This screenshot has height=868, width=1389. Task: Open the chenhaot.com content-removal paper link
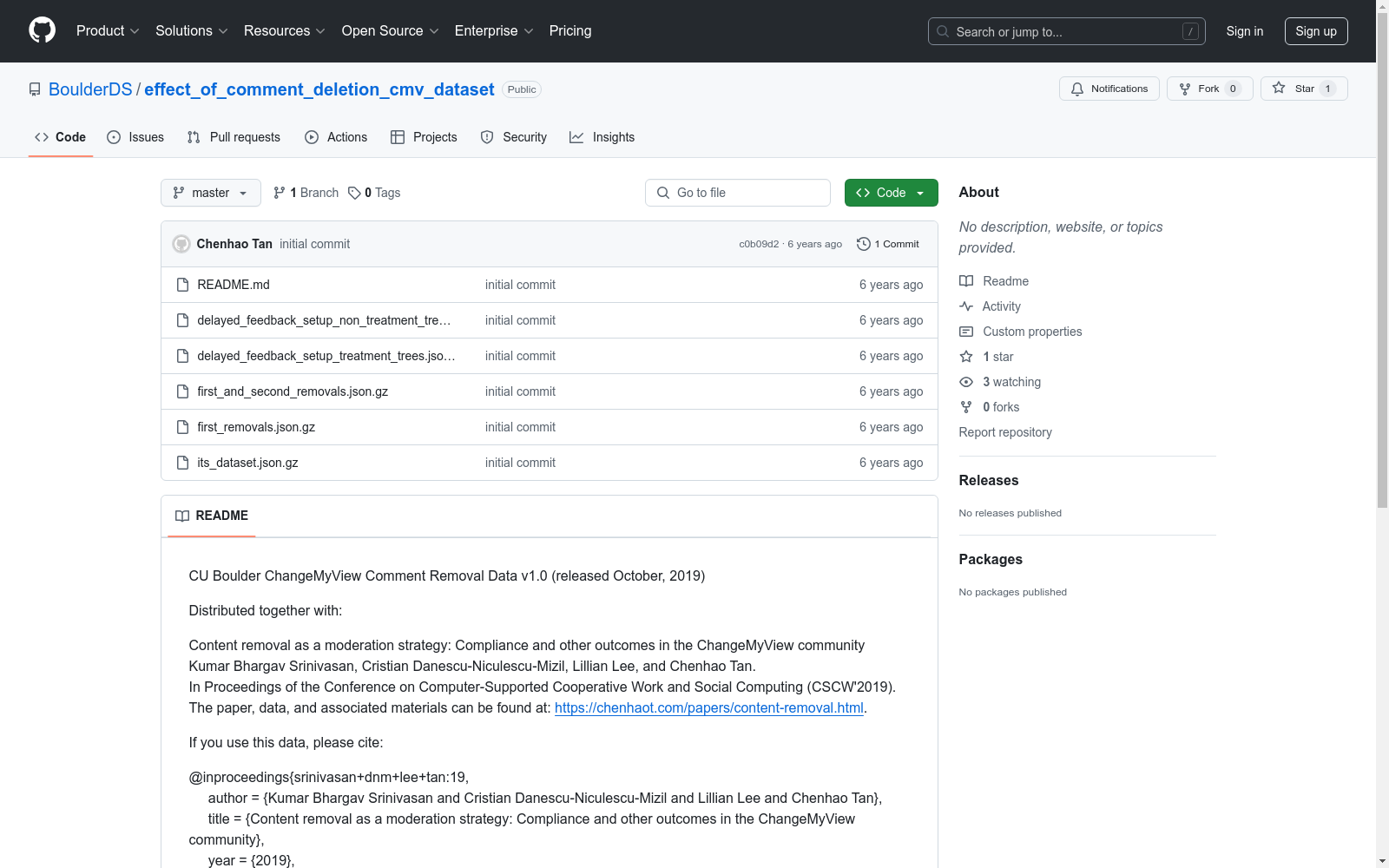point(709,707)
